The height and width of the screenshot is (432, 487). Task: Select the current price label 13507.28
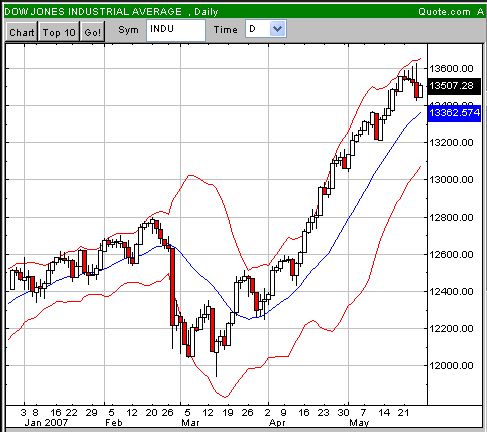tap(454, 86)
